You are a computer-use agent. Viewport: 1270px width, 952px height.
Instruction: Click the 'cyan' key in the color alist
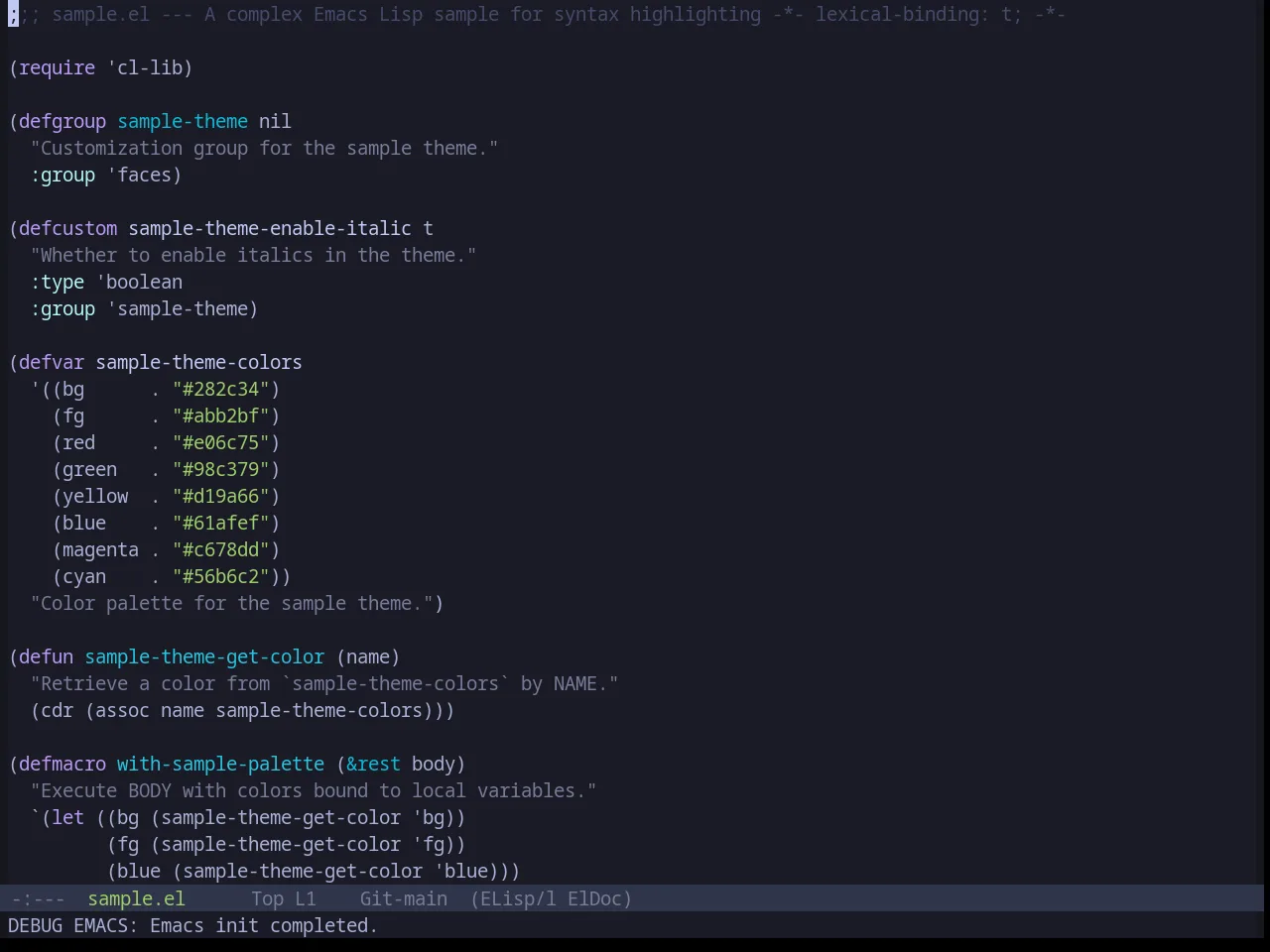coord(84,576)
